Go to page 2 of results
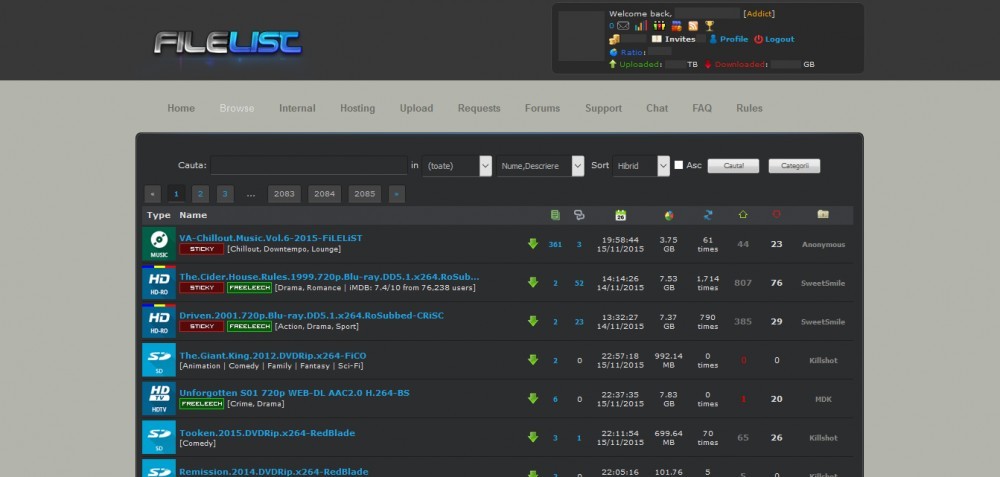1000x477 pixels. coord(200,194)
